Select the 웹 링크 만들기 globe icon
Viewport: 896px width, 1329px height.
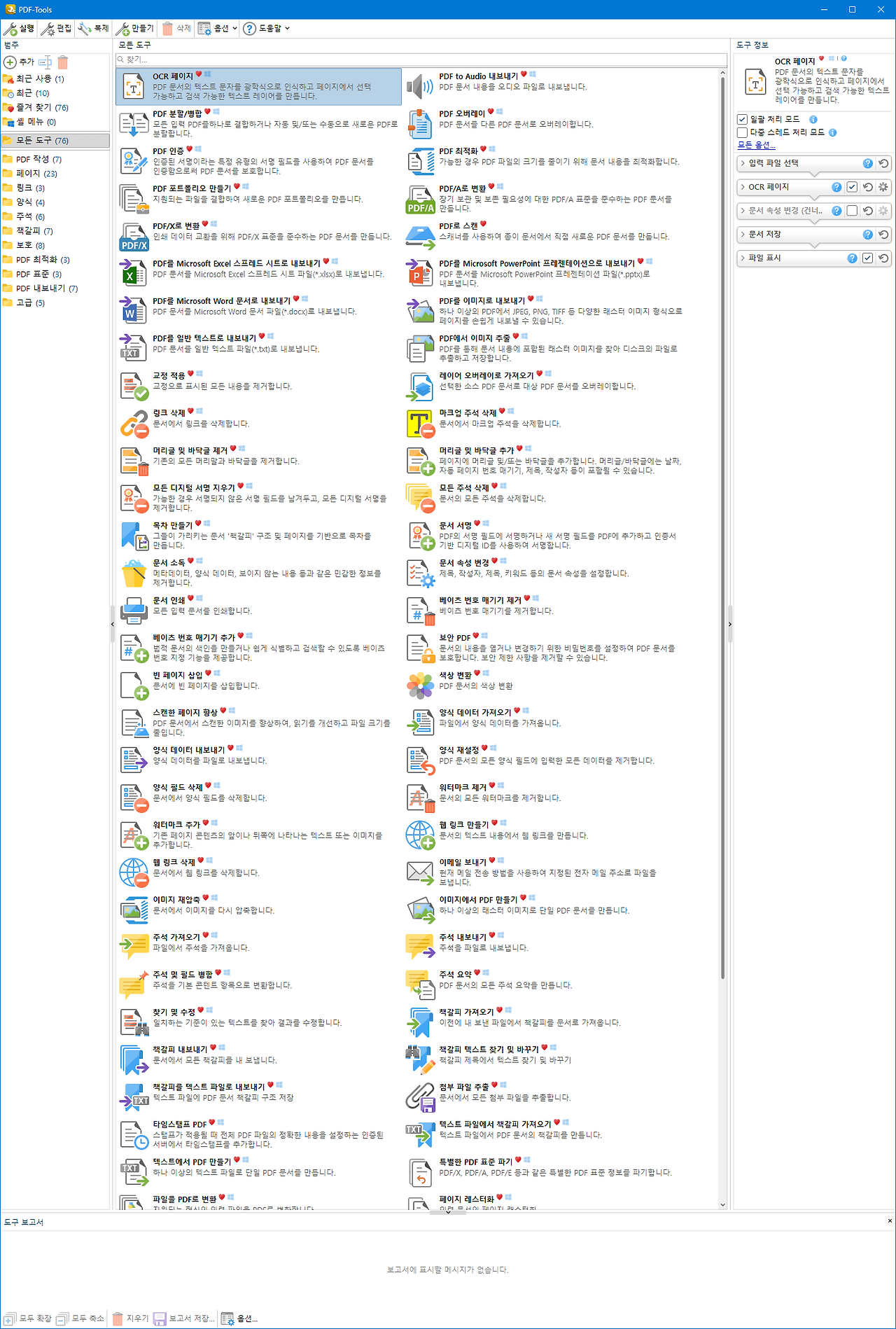[x=420, y=835]
